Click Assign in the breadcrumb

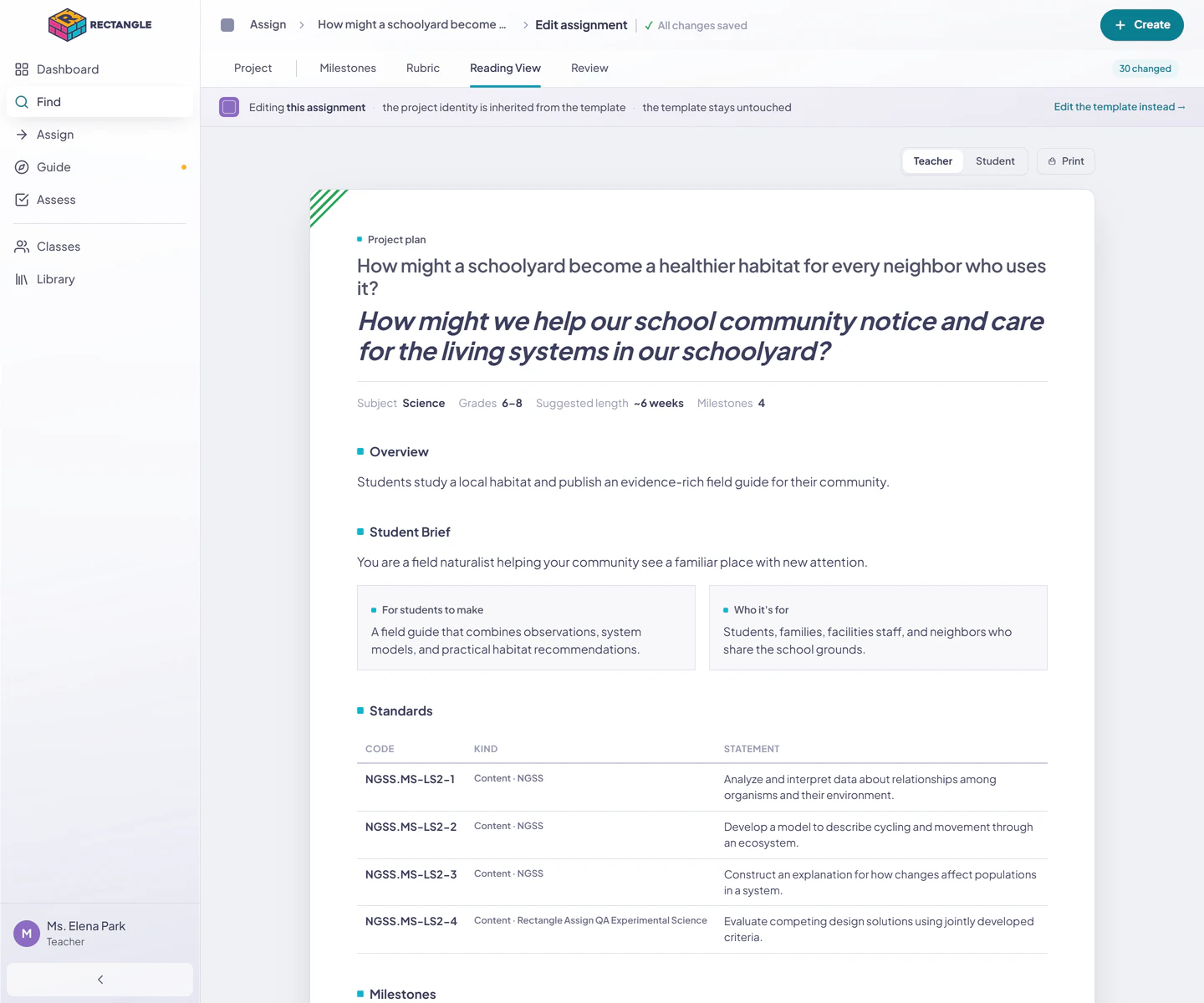tap(268, 25)
